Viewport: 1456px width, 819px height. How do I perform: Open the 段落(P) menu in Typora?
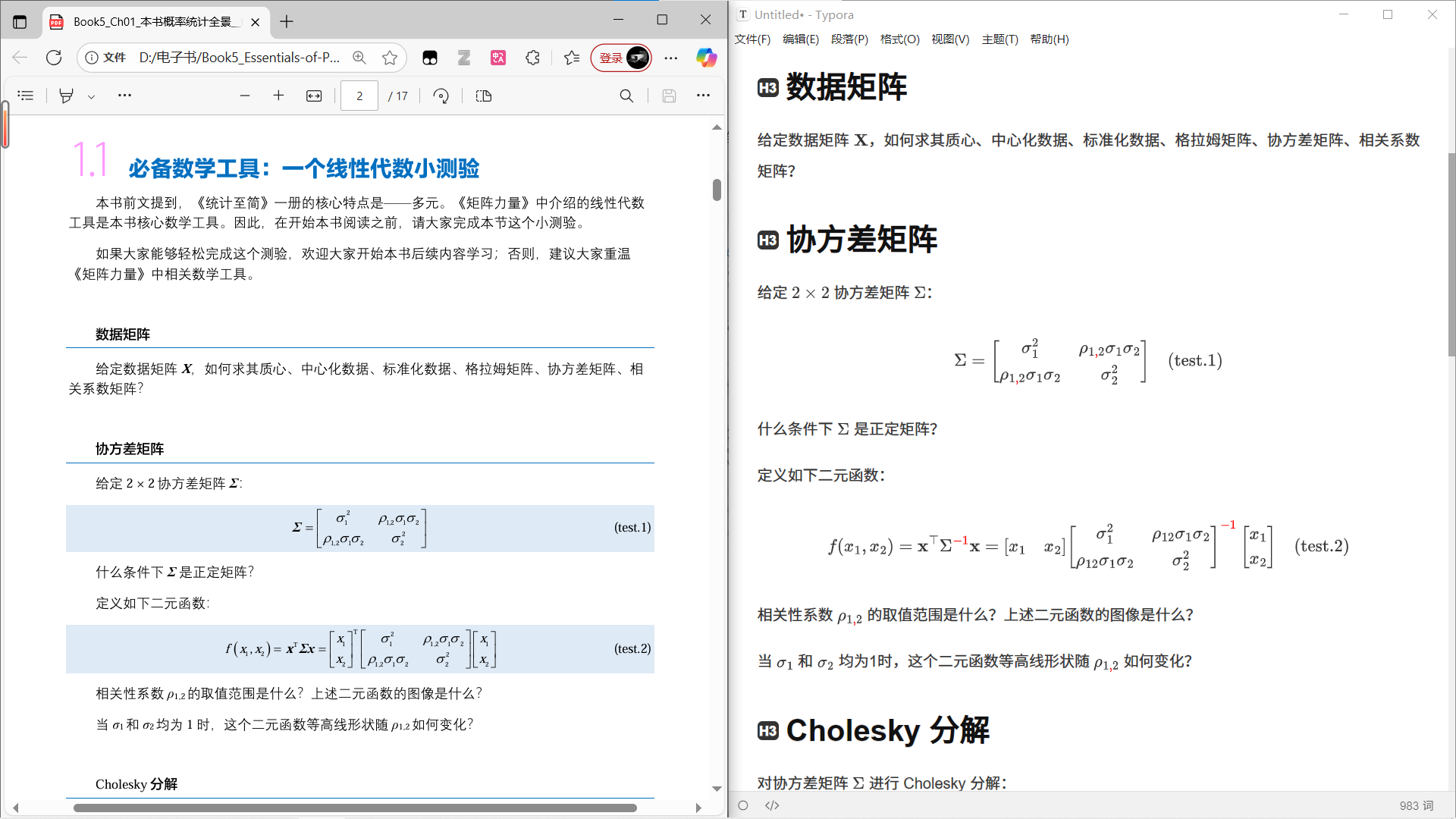[x=849, y=39]
